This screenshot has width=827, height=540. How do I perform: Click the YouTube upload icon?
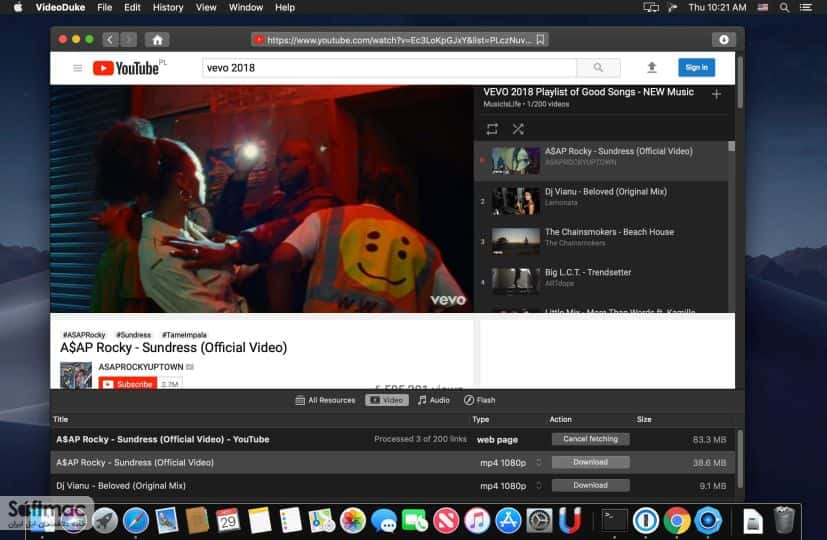(652, 68)
